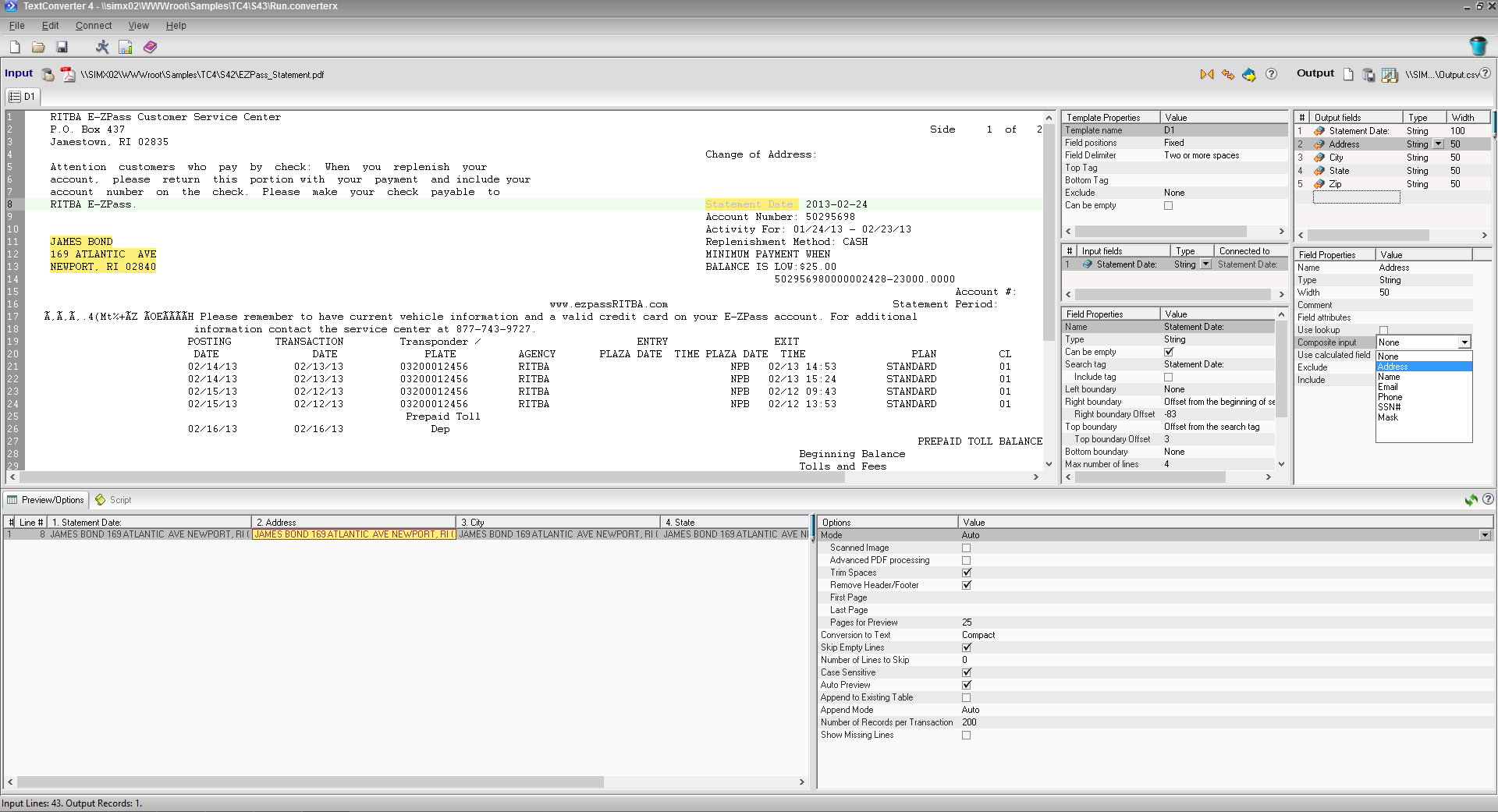Screen dimensions: 1498x812
Task: Click the State output field icon
Action: [x=1319, y=171]
